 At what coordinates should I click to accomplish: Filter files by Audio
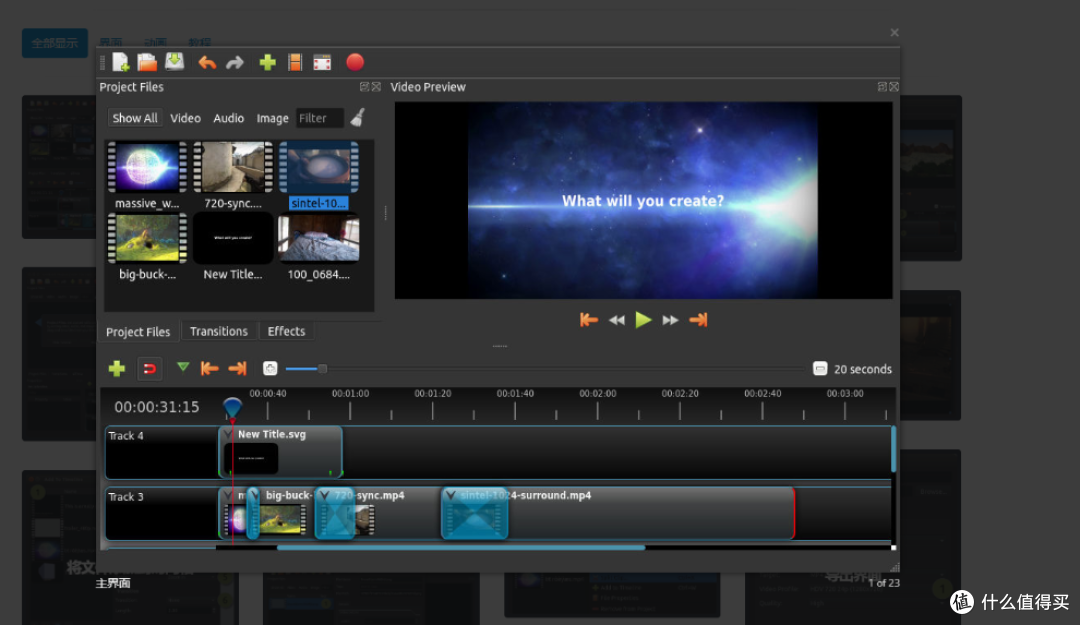[229, 119]
